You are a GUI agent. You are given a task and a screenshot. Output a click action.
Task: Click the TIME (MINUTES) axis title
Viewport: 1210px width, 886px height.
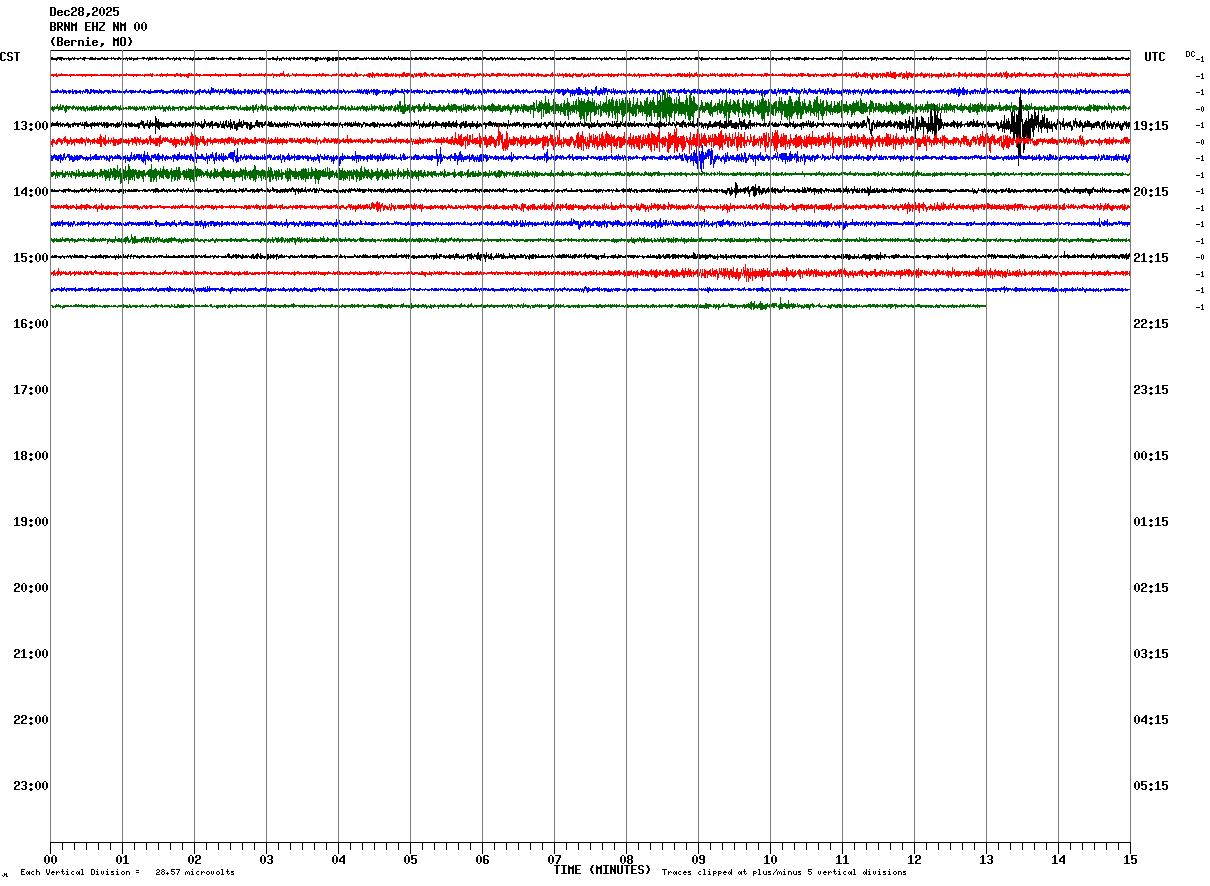coord(602,870)
